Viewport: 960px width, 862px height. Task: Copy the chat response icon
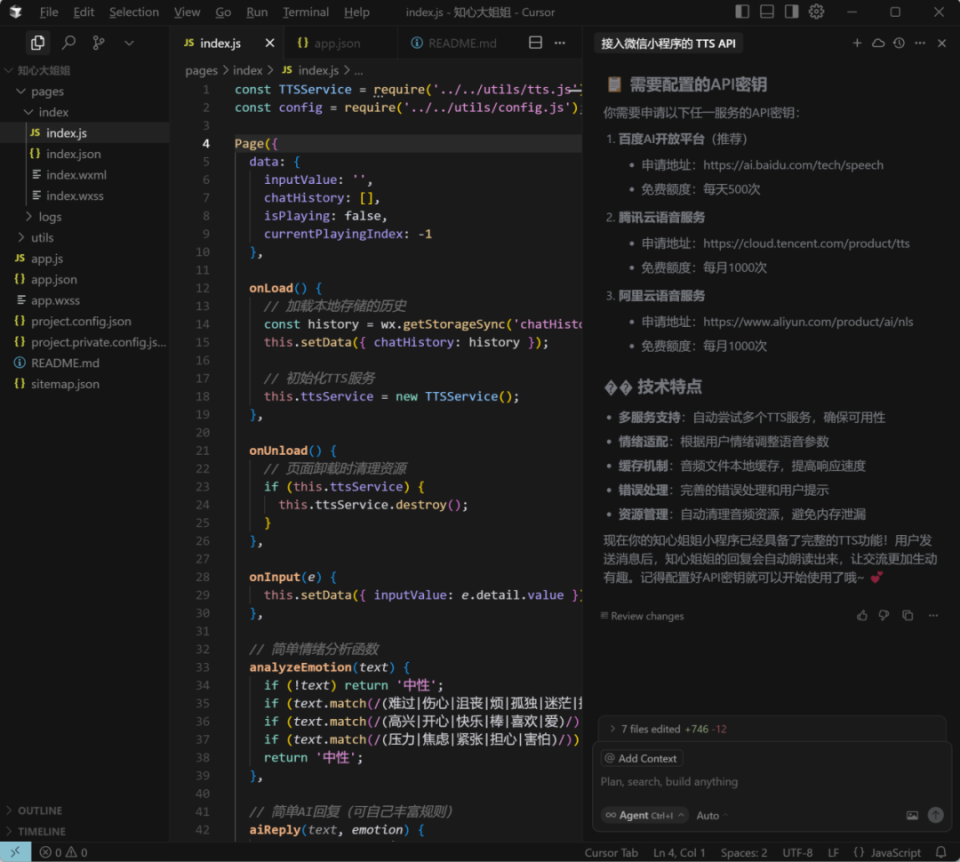click(907, 615)
